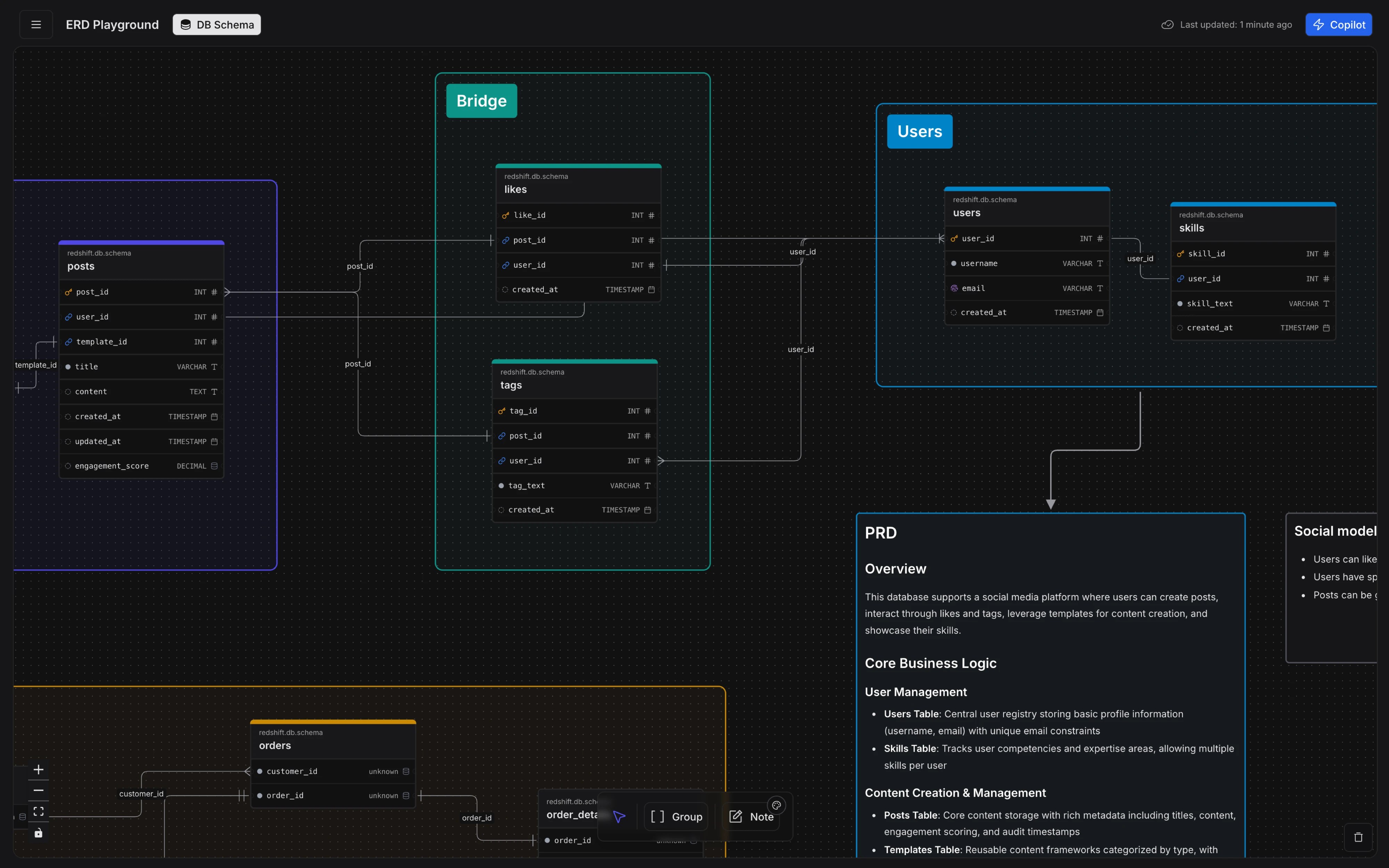Select the pointer tool in the floating toolbar

coord(619,816)
